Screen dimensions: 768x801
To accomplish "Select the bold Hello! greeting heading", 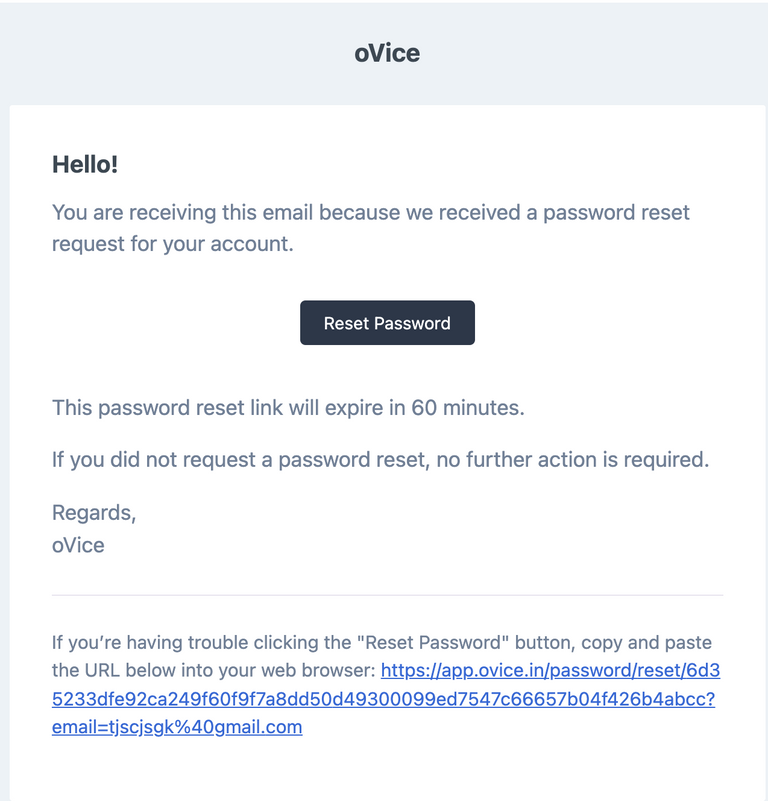I will pos(85,164).
